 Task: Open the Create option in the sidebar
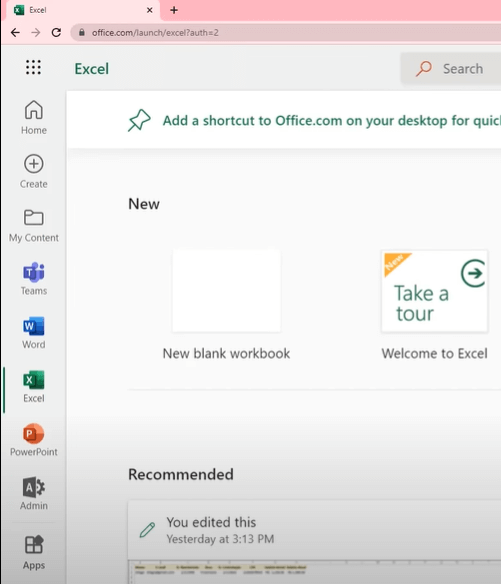[x=34, y=171]
